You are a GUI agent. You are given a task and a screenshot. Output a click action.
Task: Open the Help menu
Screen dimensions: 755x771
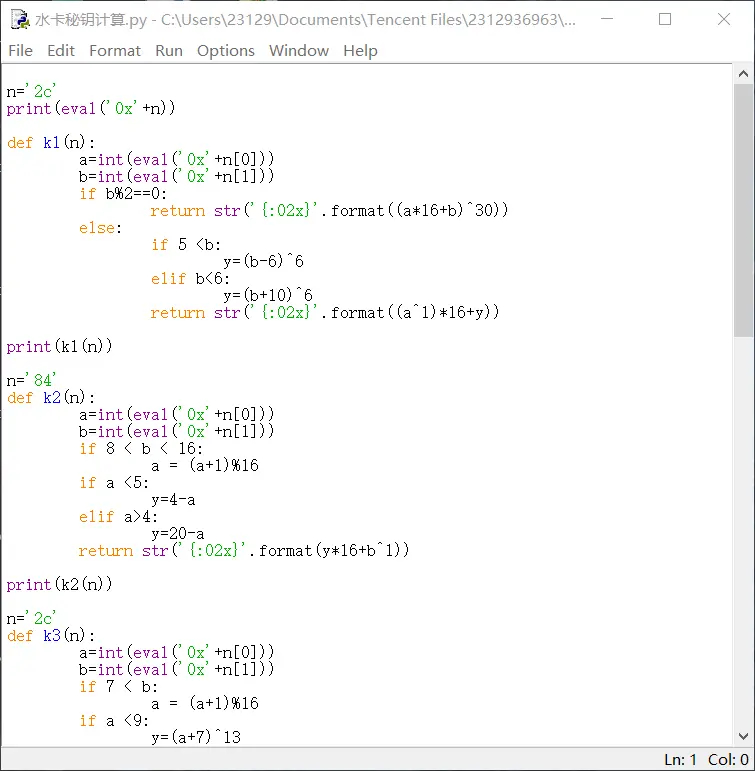pos(360,51)
